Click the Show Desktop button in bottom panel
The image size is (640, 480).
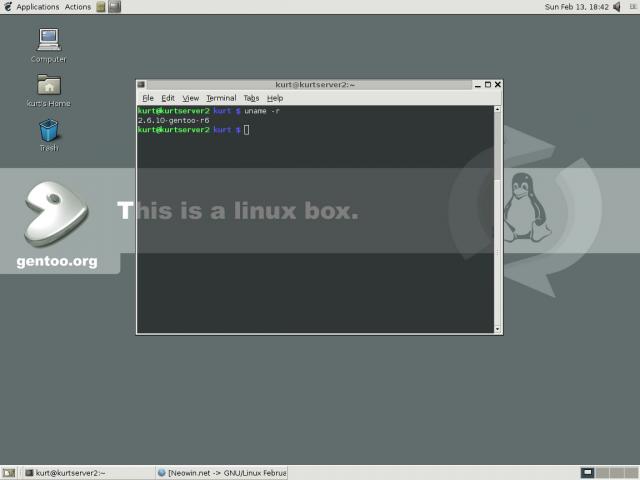[9, 473]
